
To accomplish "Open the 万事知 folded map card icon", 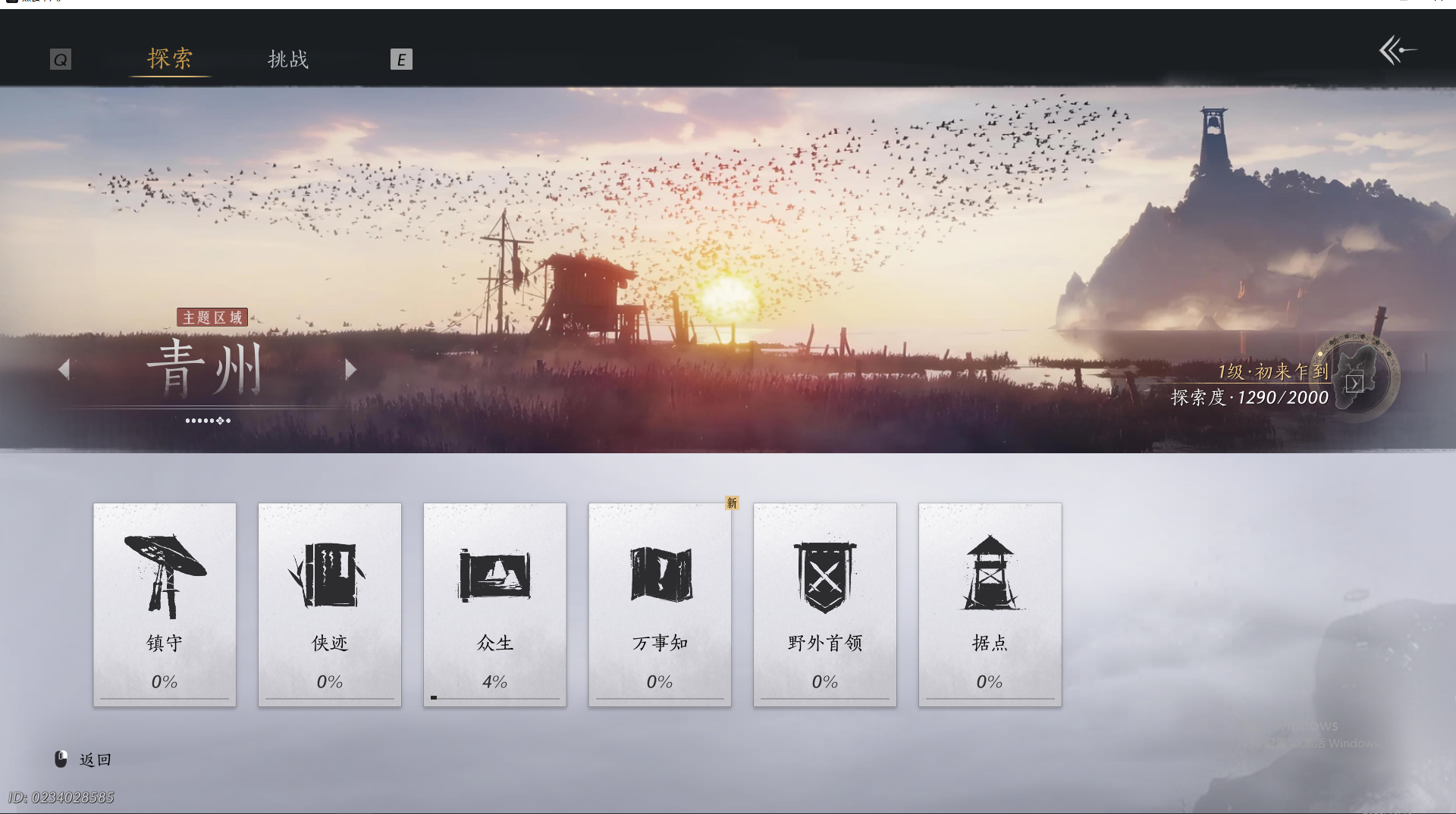I will coord(661,574).
